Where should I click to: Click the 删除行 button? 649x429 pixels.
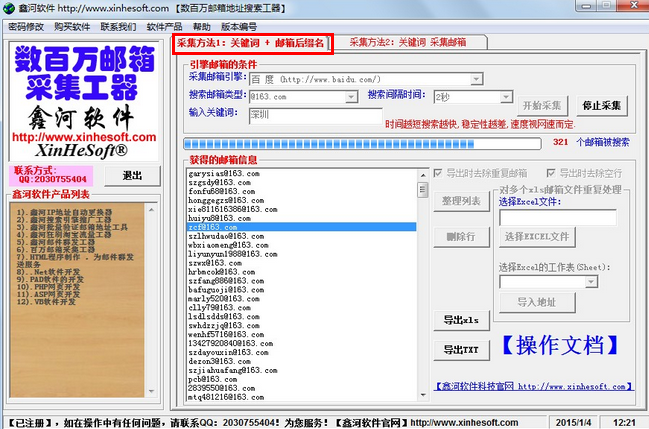pyautogui.click(x=462, y=237)
